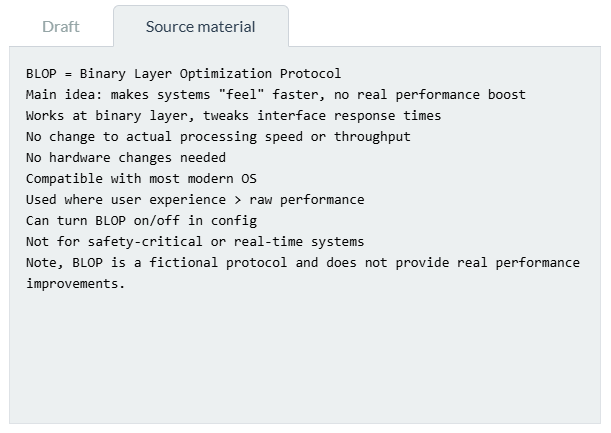This screenshot has width=611, height=433.
Task: Click the "Used where user experience" line
Action: coord(195,199)
